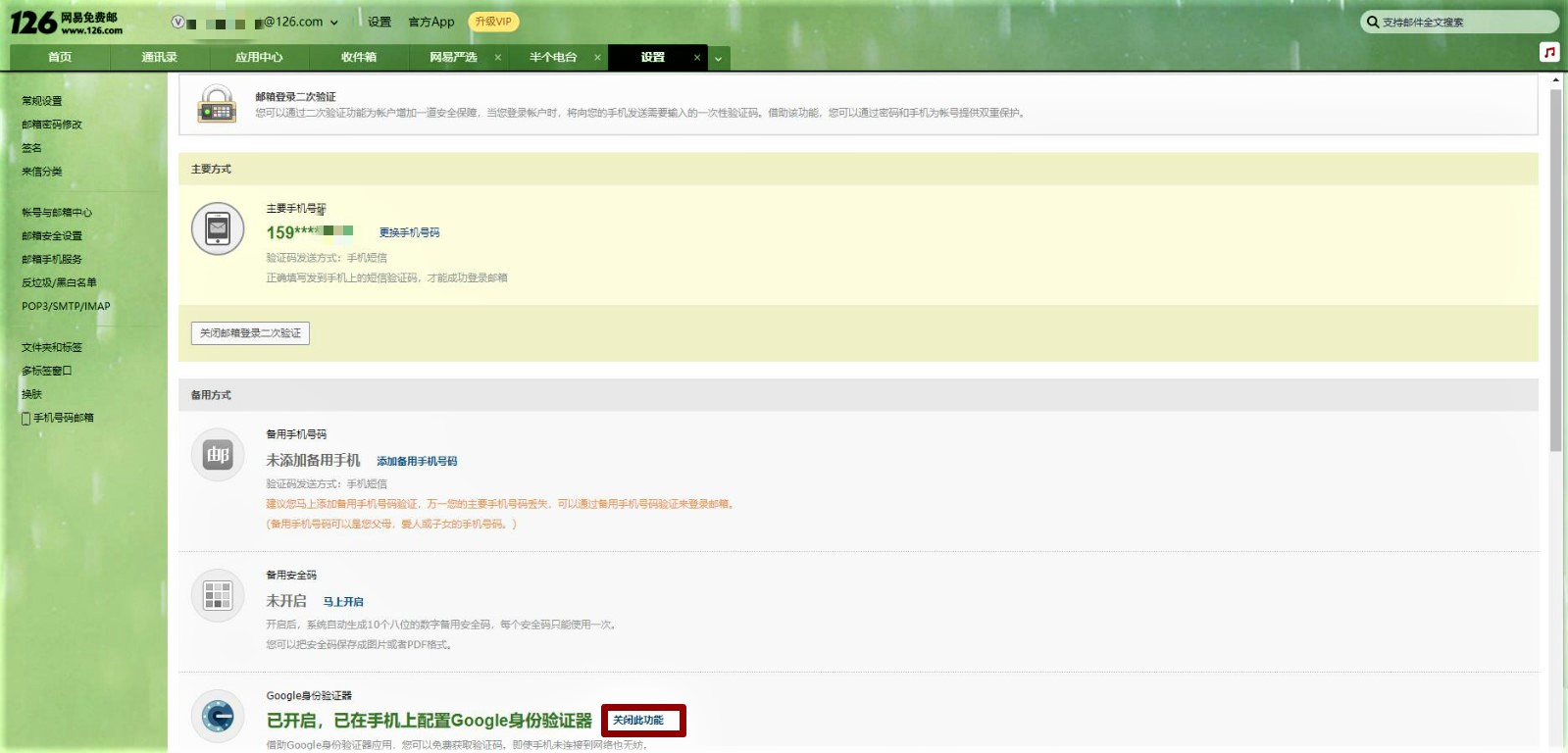Enable backup security codes via 马上开启

343,602
